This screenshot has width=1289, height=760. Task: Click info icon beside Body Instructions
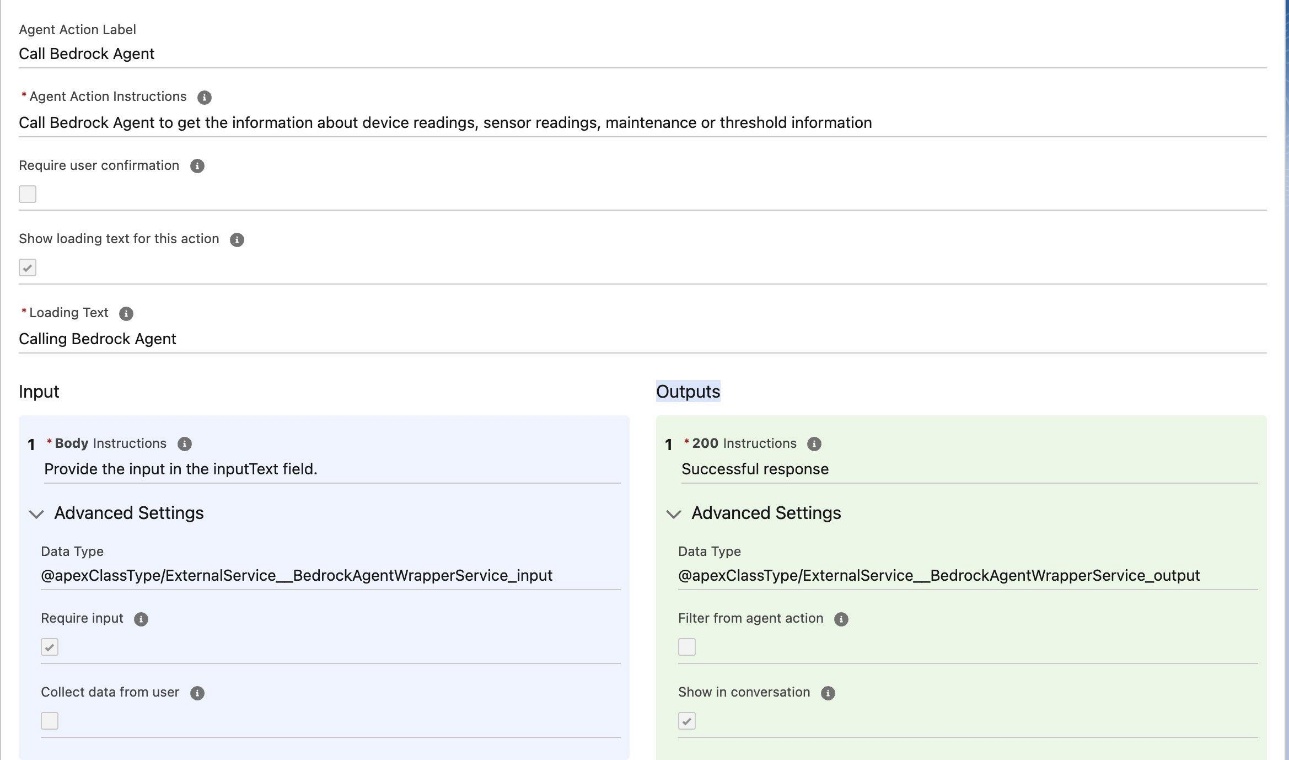184,444
